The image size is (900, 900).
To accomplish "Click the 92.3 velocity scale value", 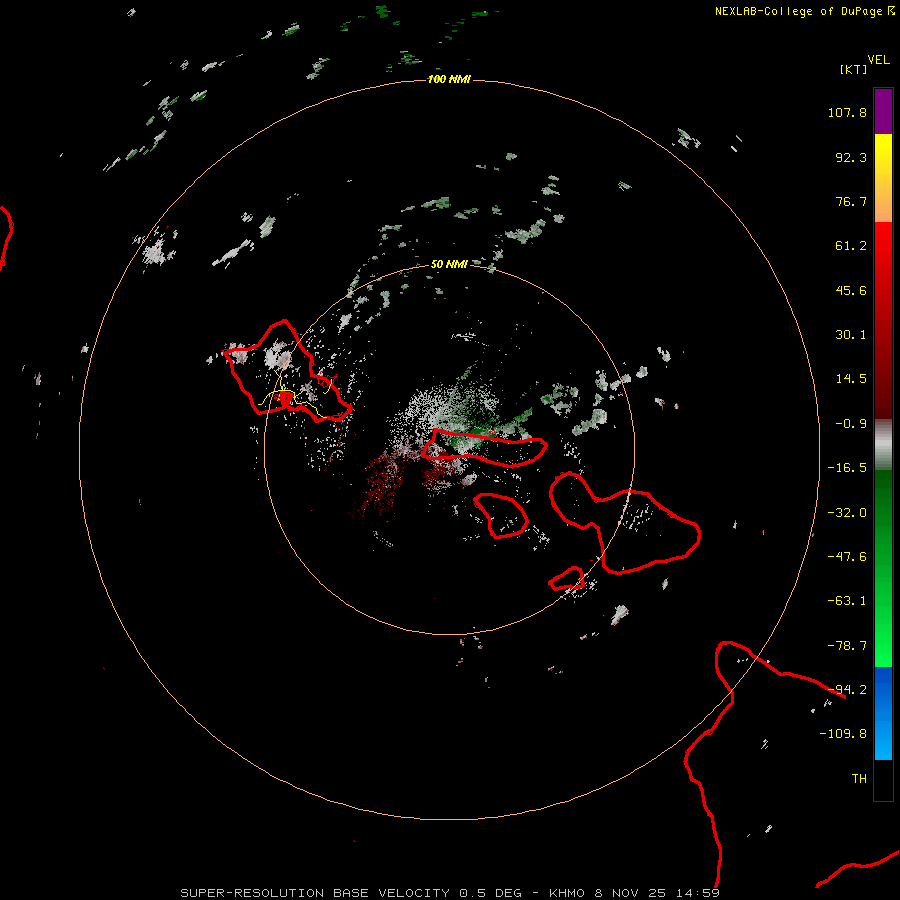I will [851, 157].
